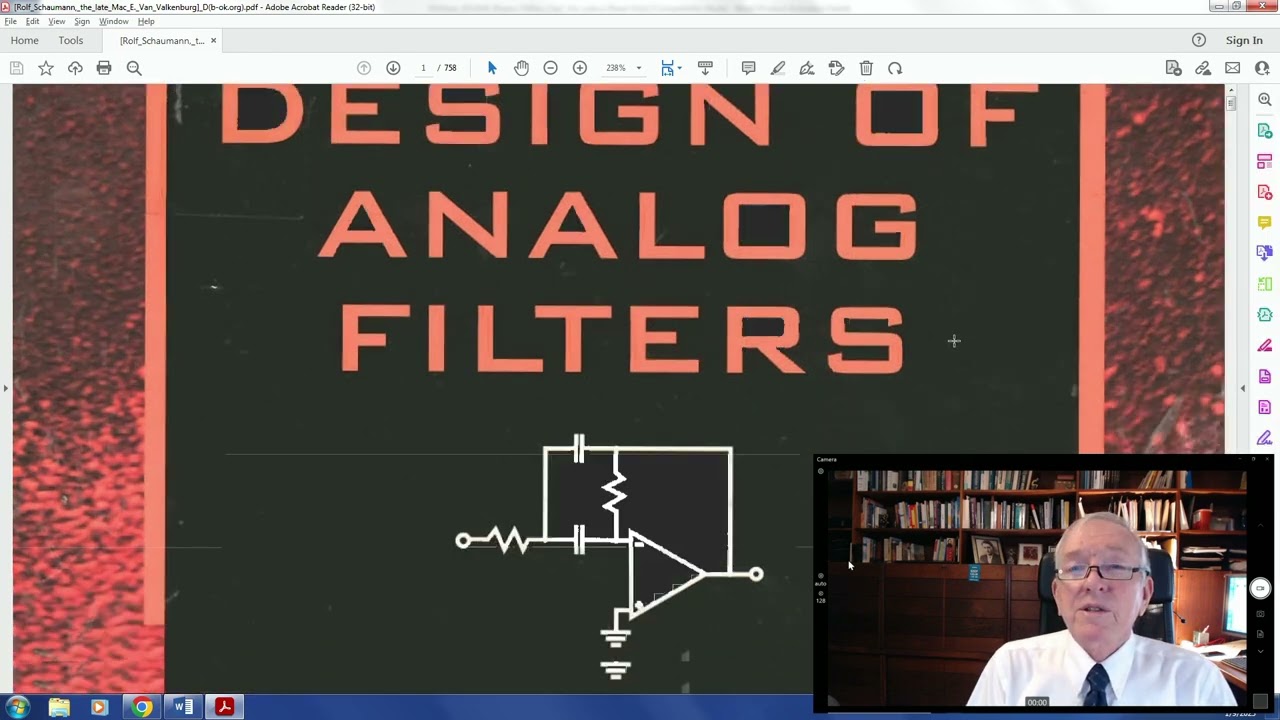Click the scrolling mode icon

[705, 68]
